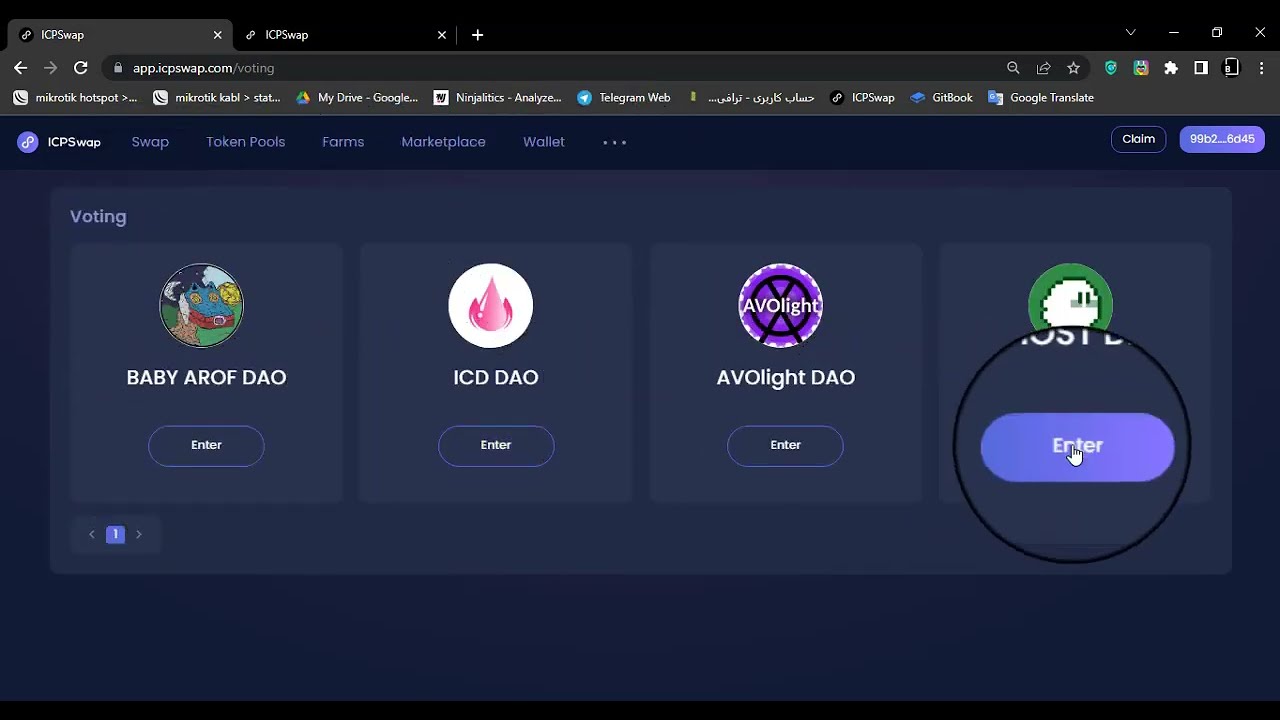Viewport: 1280px width, 720px height.
Task: Go to the next pagination page arrow
Action: 139,534
